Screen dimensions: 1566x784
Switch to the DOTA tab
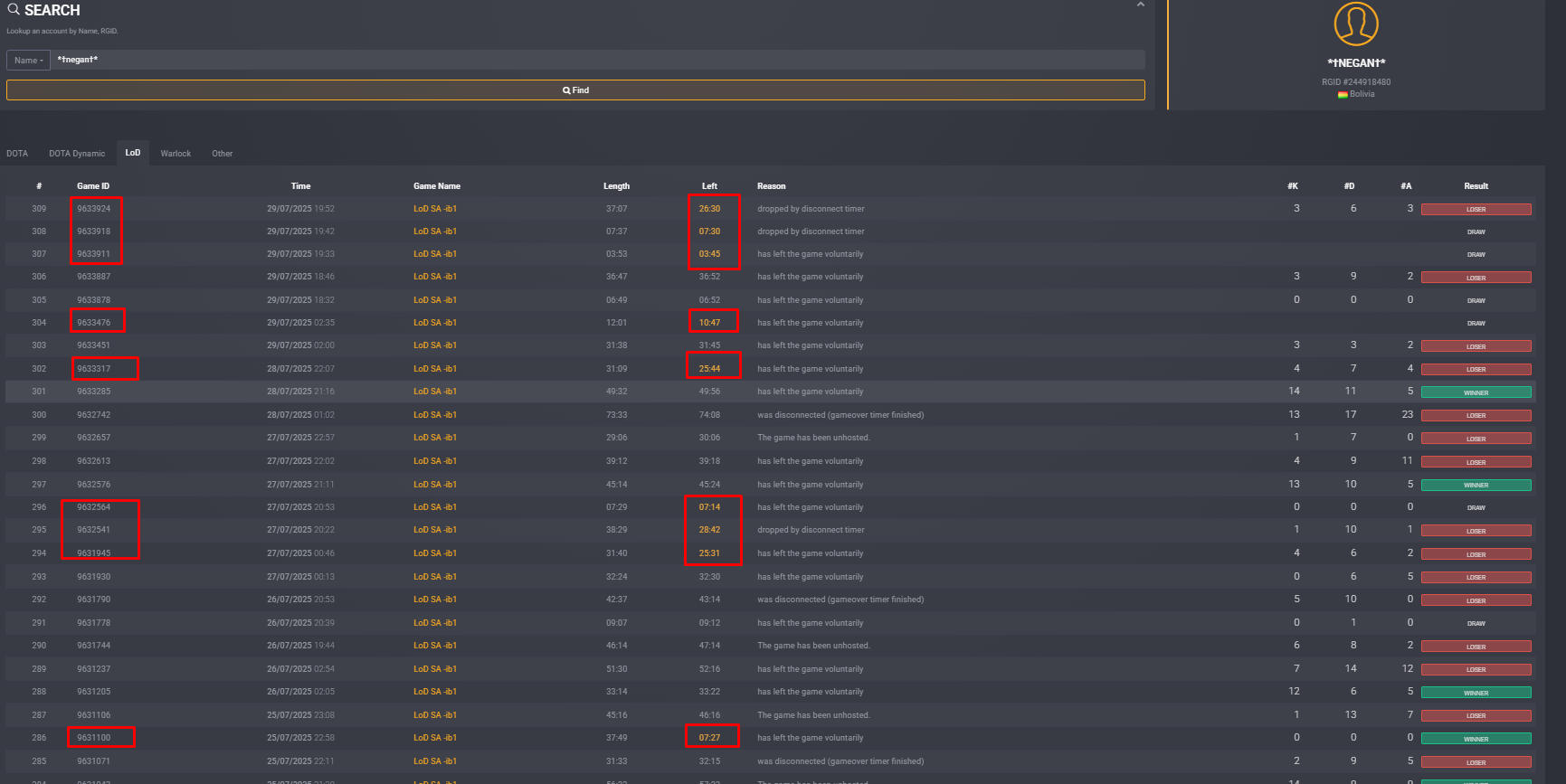(x=17, y=154)
